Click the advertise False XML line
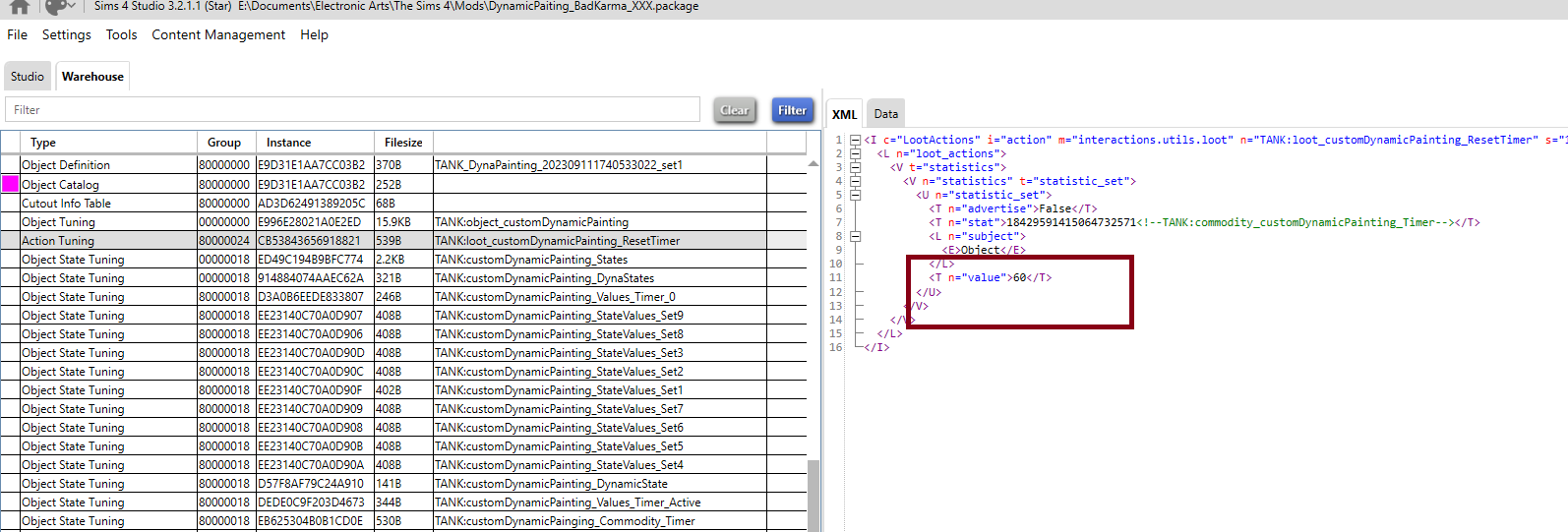Viewport: 1568px width, 532px height. pos(1013,209)
